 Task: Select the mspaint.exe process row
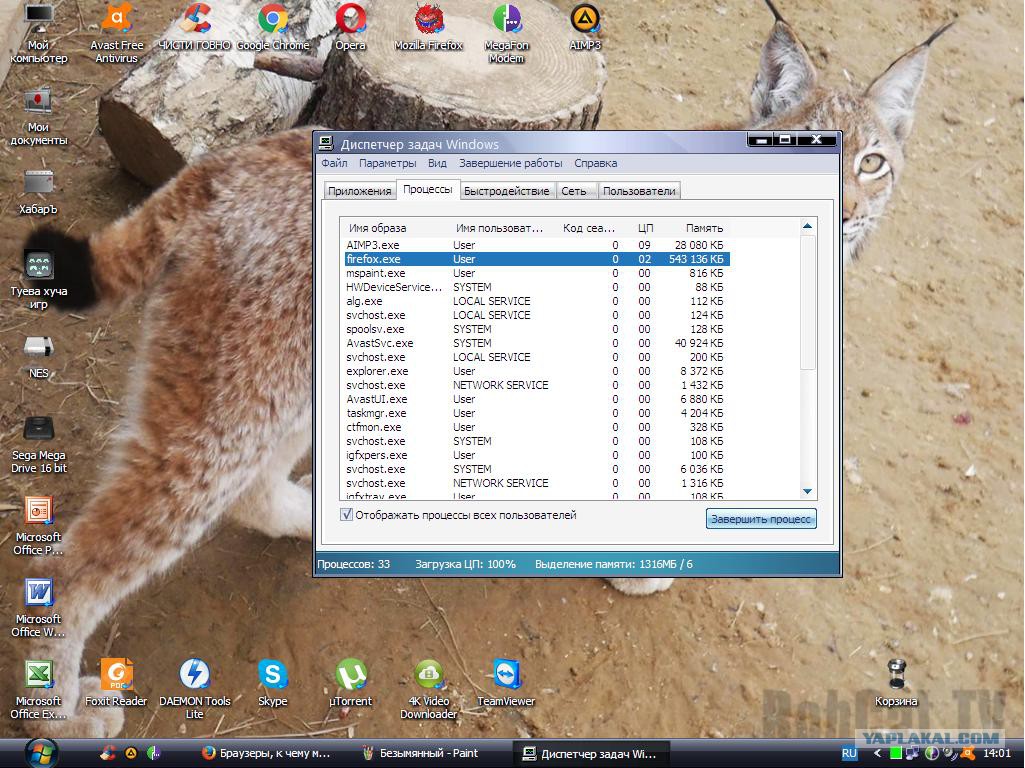pos(536,273)
